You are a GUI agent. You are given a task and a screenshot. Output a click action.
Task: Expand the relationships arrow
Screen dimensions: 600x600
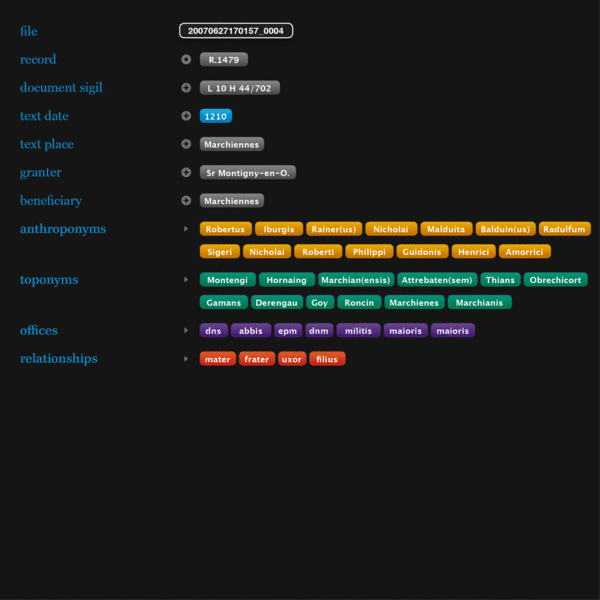tap(186, 358)
